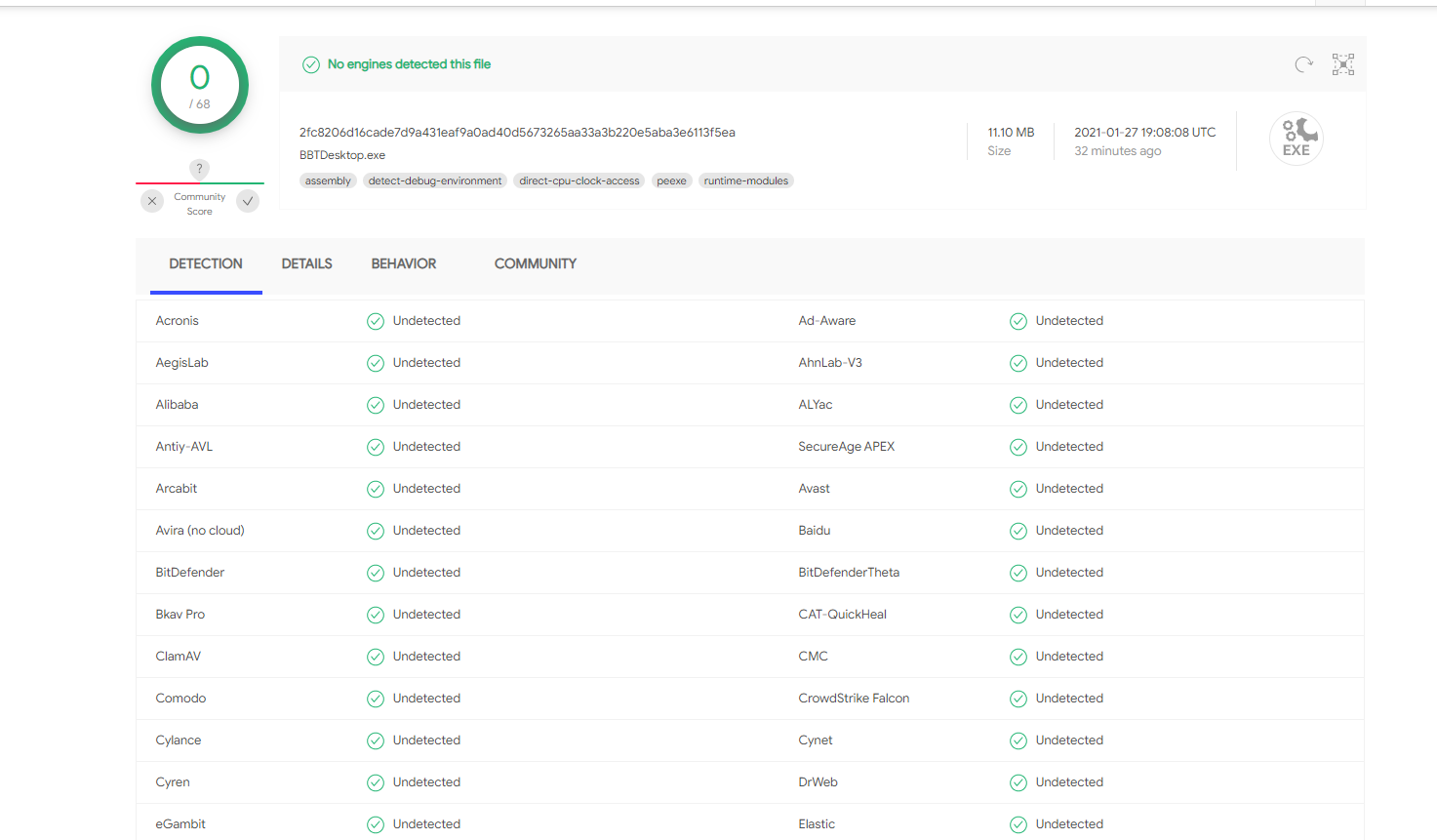The width and height of the screenshot is (1437, 840).
Task: Click the '11.10 MB' size value
Action: click(1011, 133)
